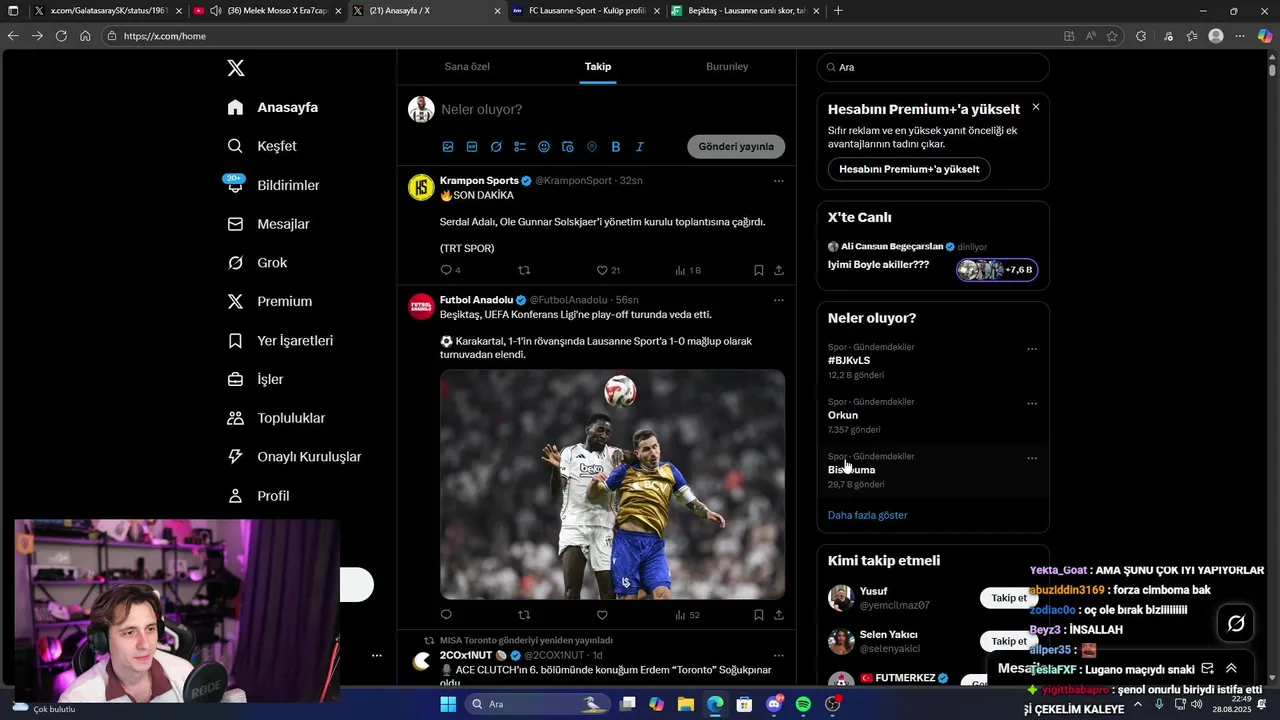Screen dimensions: 1280x720
Task: Open Keşfet (Explore) from the sidebar
Action: pos(262,146)
